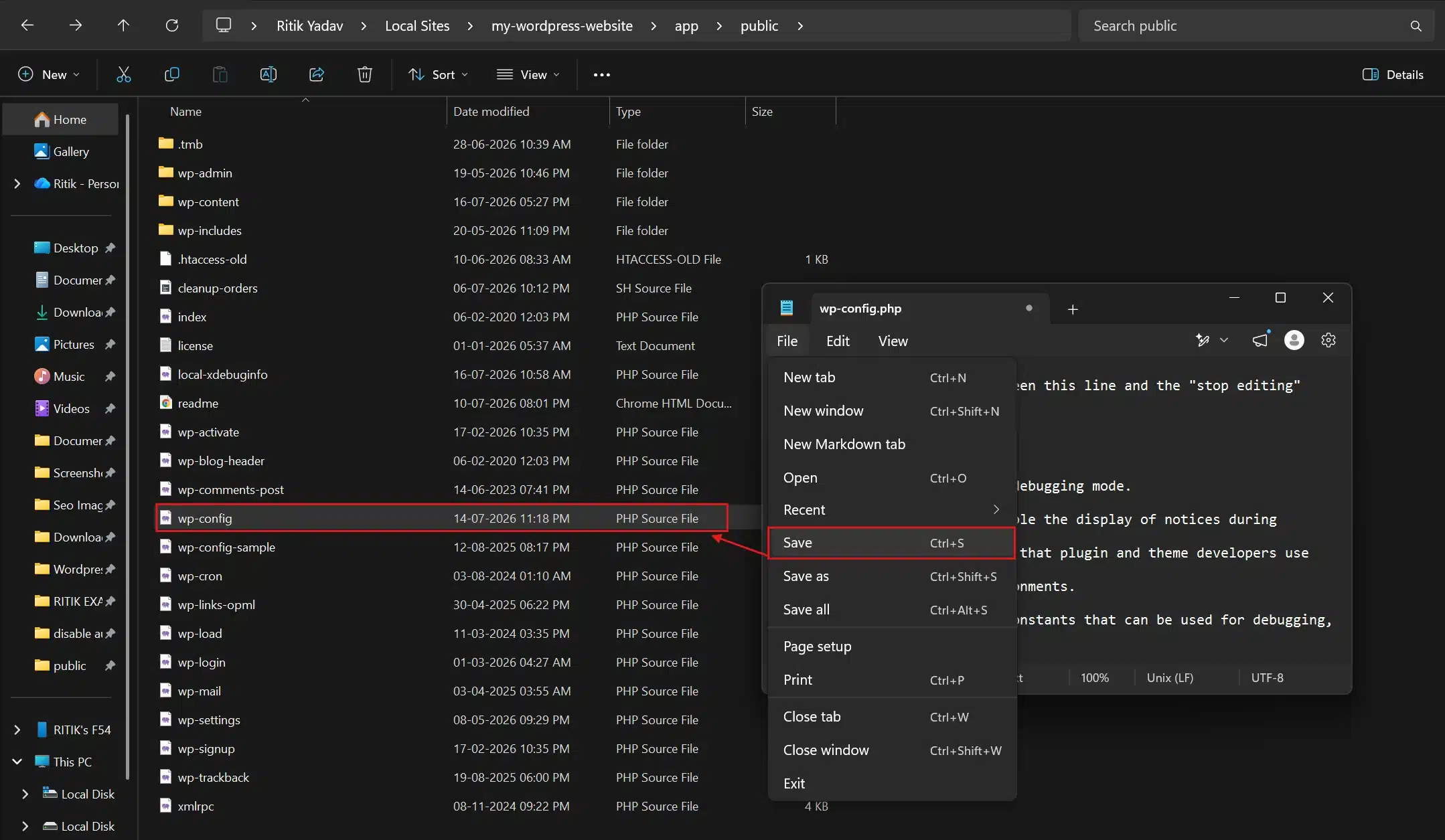Select the wp-config file row
The height and width of the screenshot is (840, 1445).
click(442, 518)
